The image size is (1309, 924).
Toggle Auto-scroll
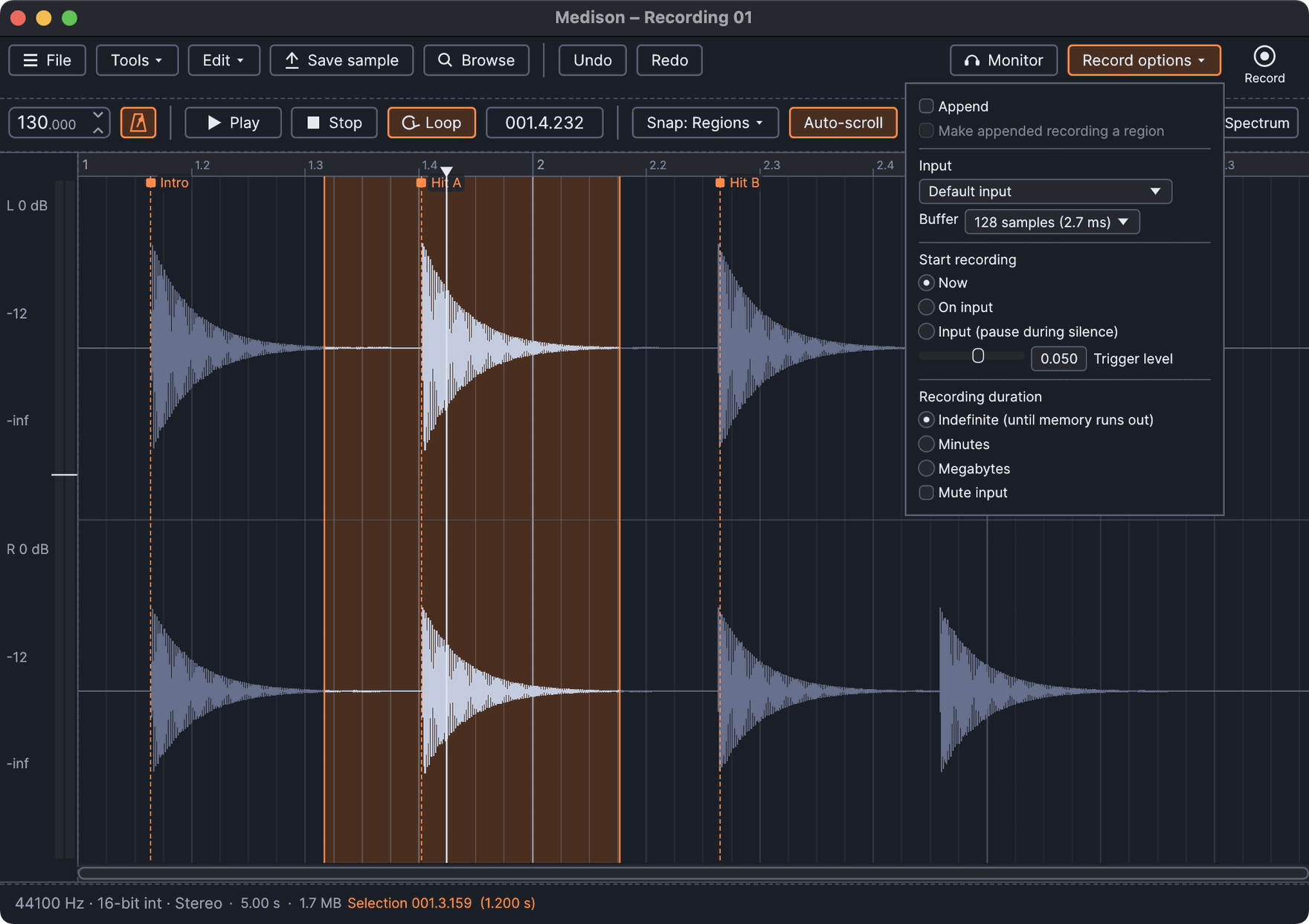click(843, 123)
